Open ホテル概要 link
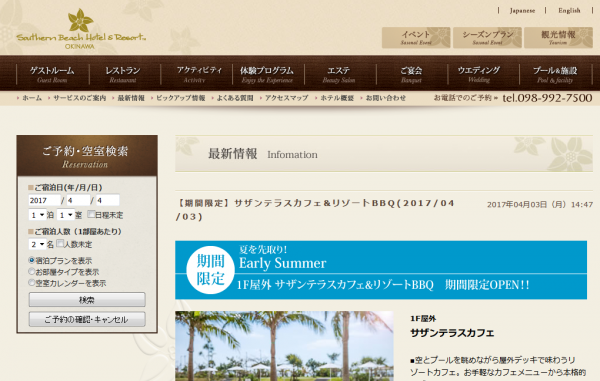Viewport: 600px width, 381px height. point(337,98)
